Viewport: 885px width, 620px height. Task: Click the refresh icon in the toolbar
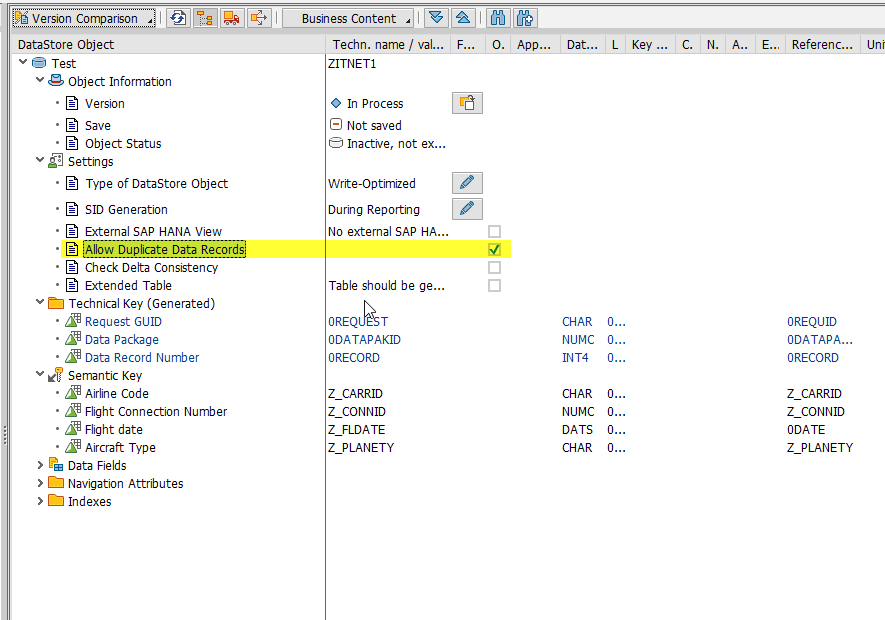[x=178, y=18]
